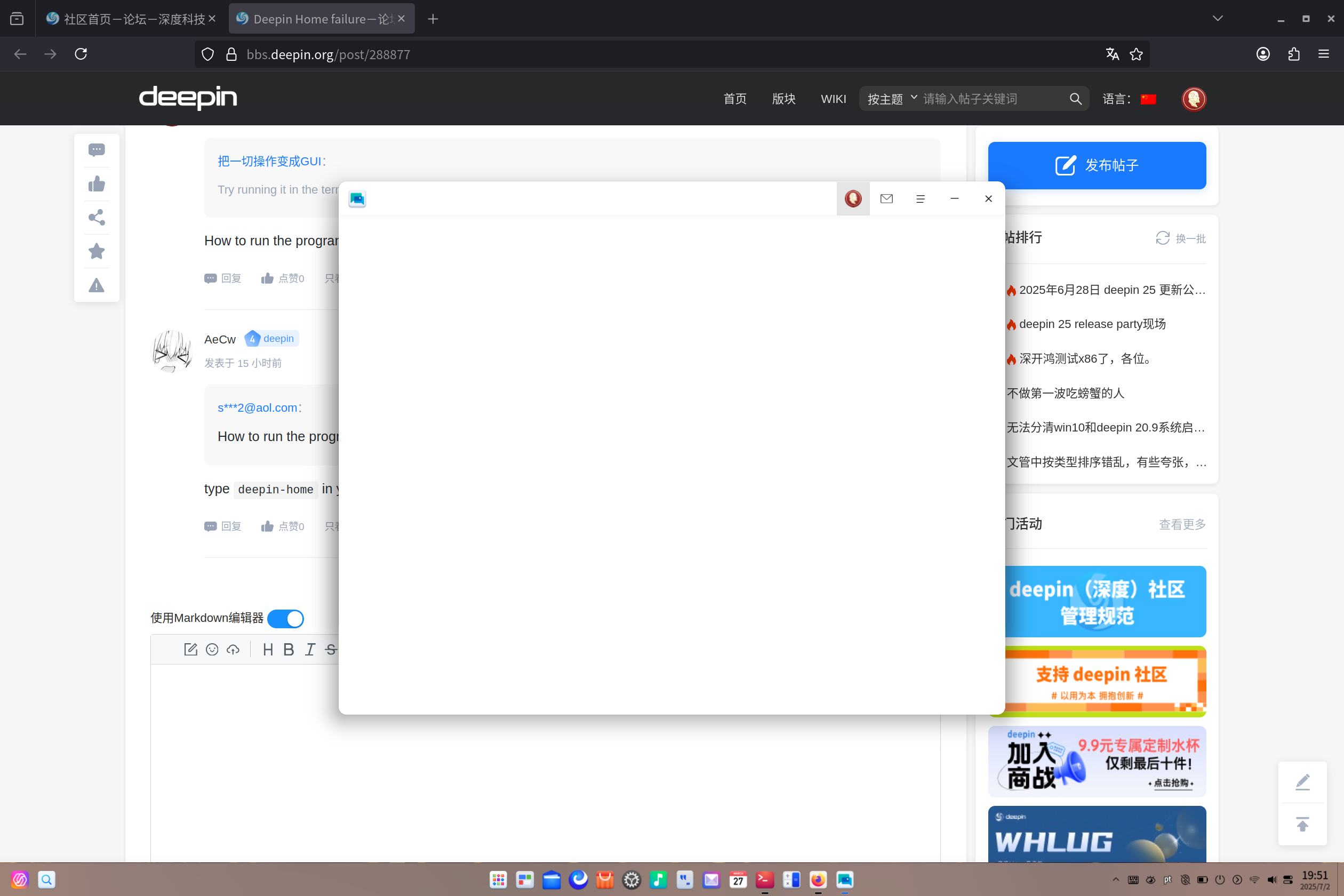Click the upload cloud icon in editor toolbar
1344x896 pixels.
233,650
